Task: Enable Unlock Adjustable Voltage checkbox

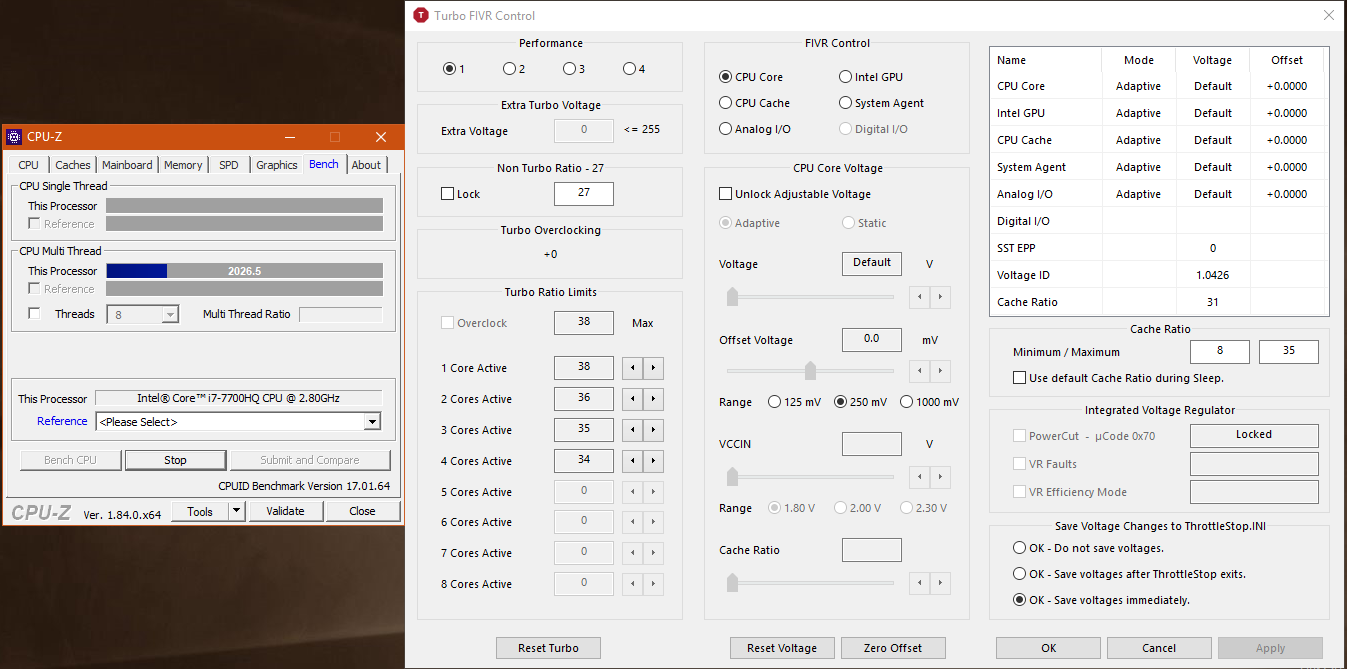Action: click(726, 194)
